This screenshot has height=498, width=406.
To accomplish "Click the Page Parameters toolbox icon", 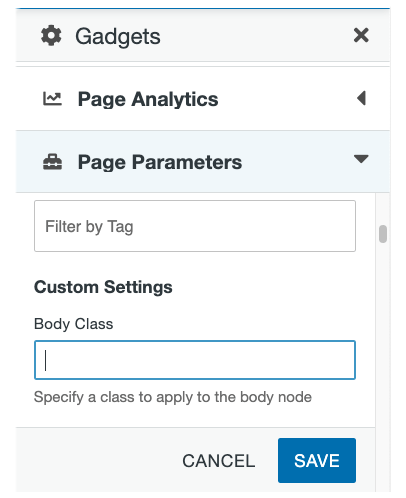I will [52, 162].
